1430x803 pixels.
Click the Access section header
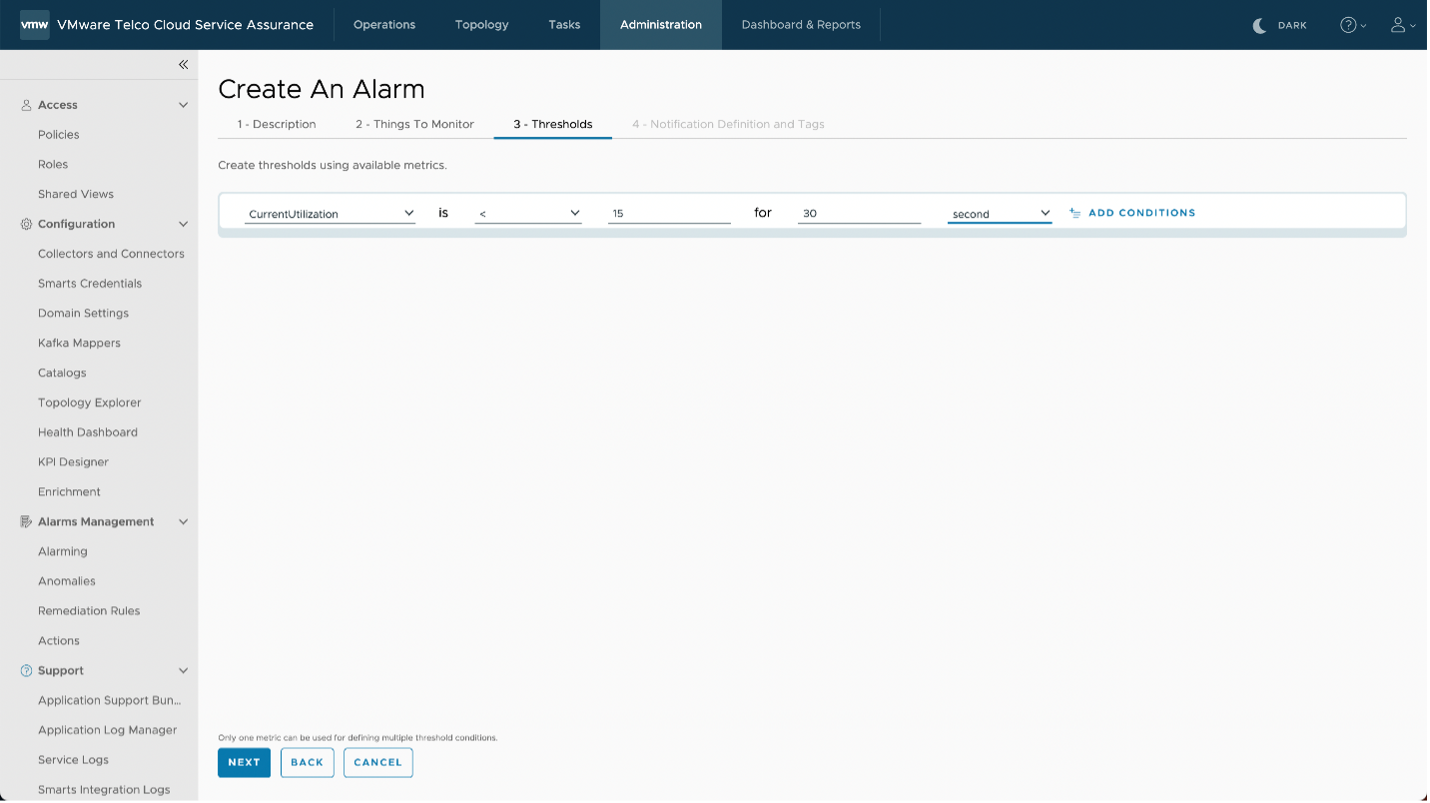[58, 105]
